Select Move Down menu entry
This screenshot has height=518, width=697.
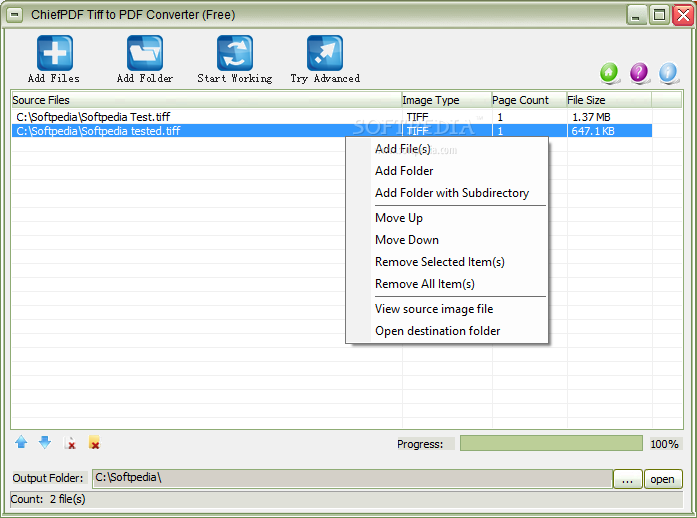pos(447,240)
